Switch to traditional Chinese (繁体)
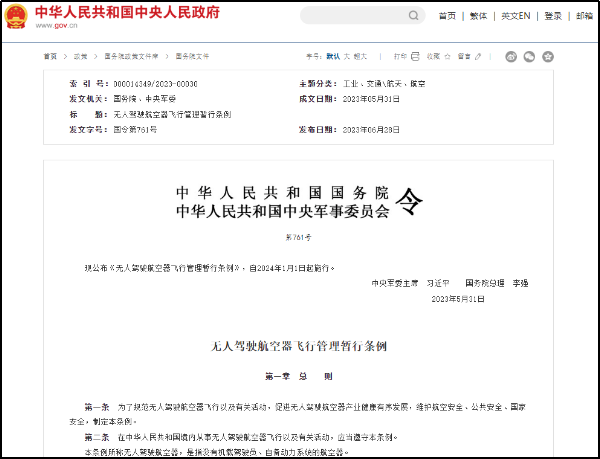Screen dimensions: 600x459 click(479, 16)
